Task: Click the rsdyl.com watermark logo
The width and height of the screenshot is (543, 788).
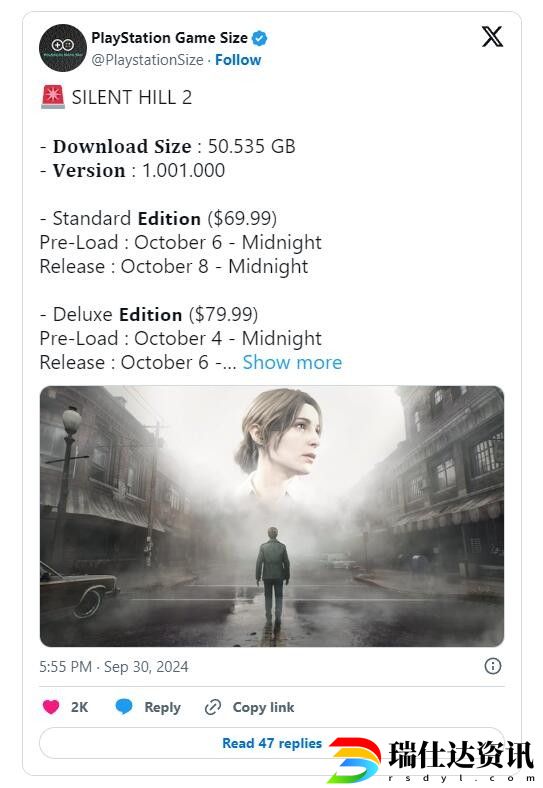Action: [x=431, y=759]
